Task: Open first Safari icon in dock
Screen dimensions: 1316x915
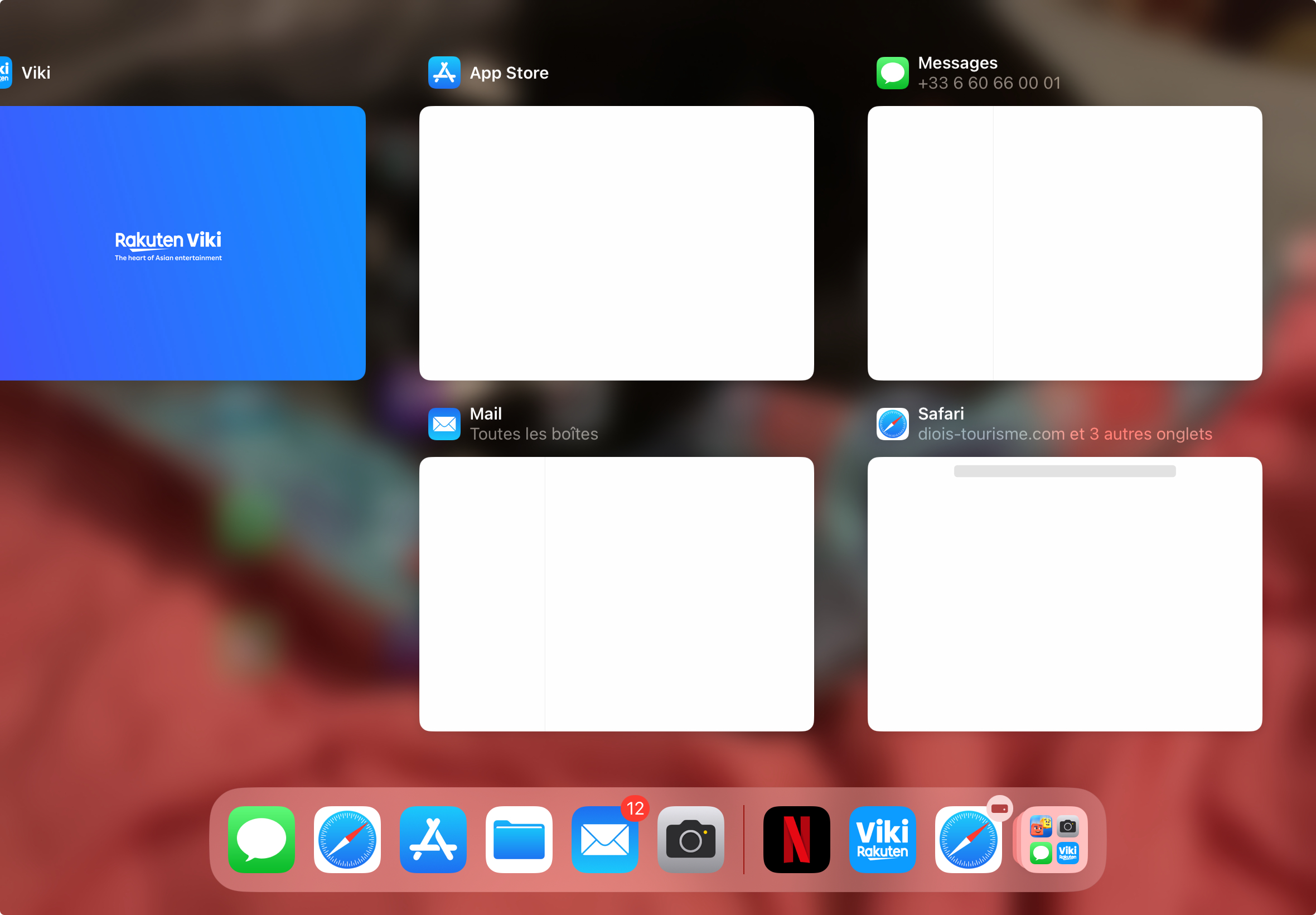Action: pyautogui.click(x=347, y=839)
